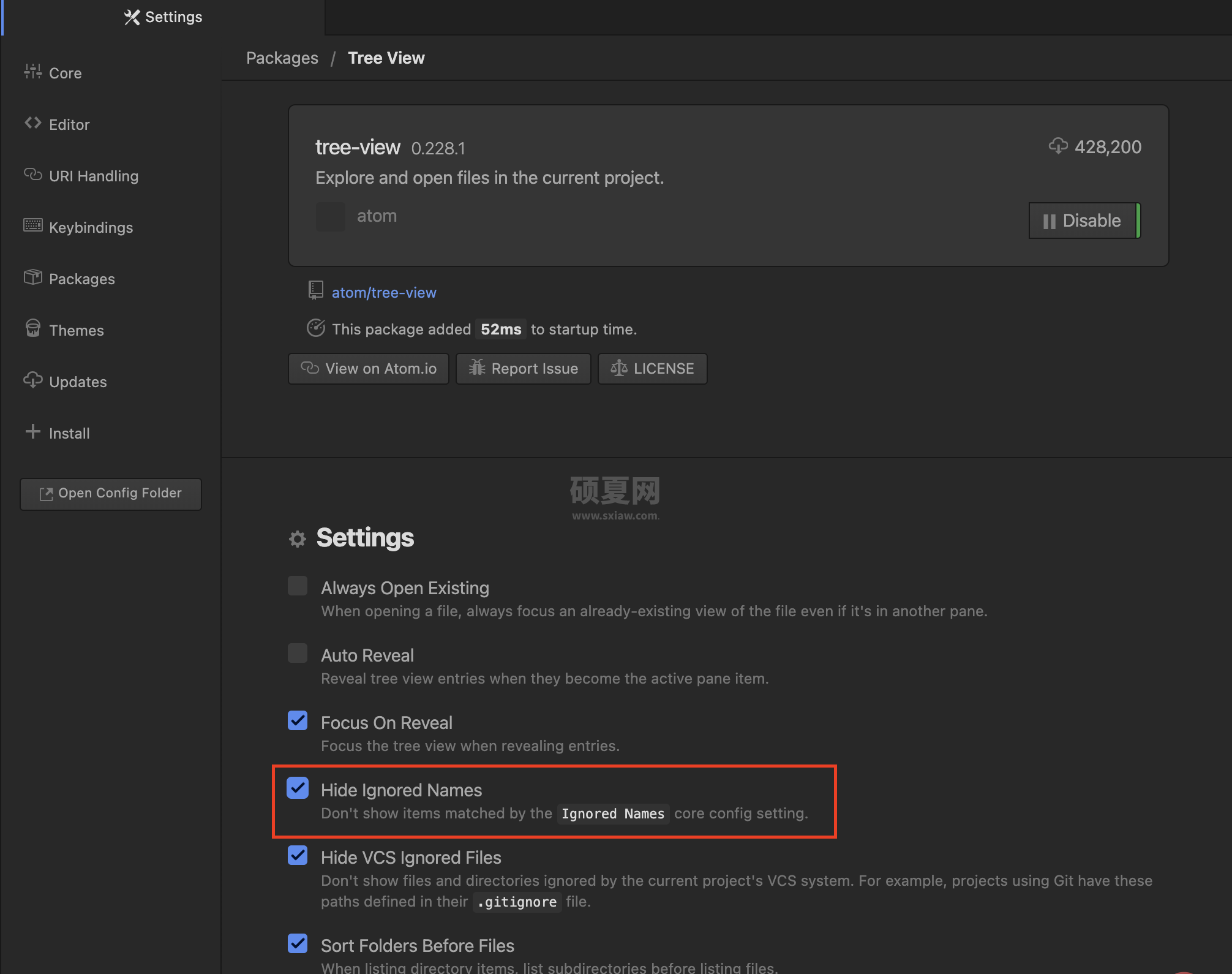Click the .gitignore code label

[x=517, y=902]
